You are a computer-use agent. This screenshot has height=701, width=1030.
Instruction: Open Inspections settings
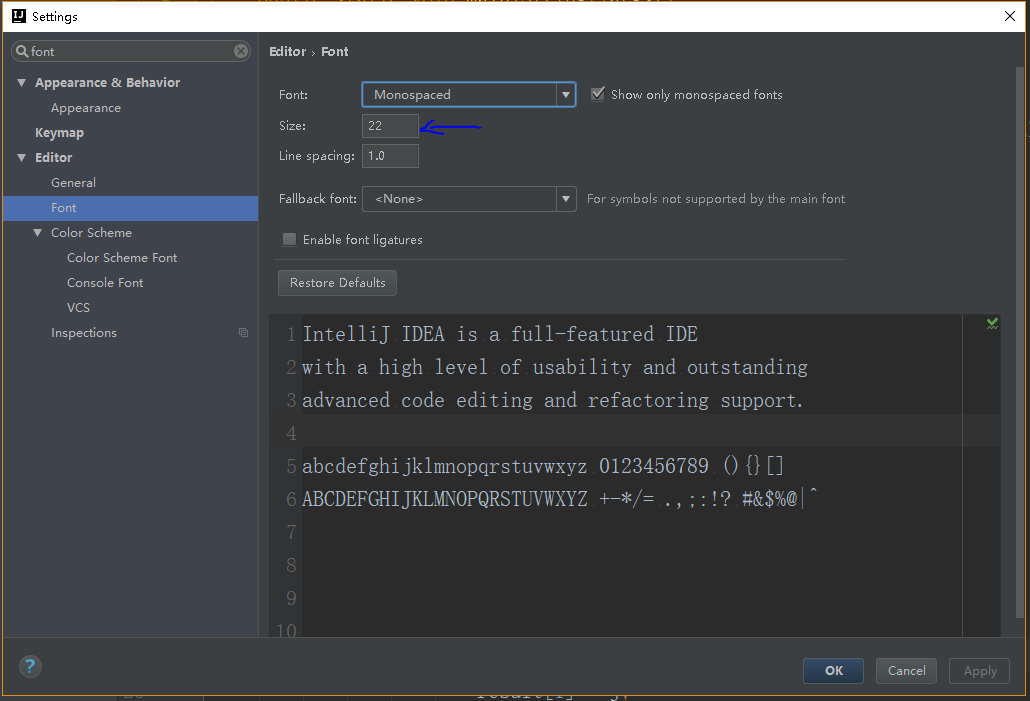pyautogui.click(x=84, y=333)
